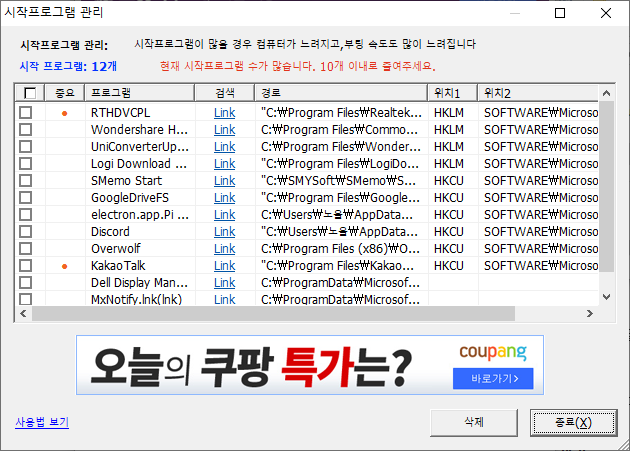Click the vertical scrollbar thumb
Viewport: 630px width, 451px height.
(x=607, y=187)
